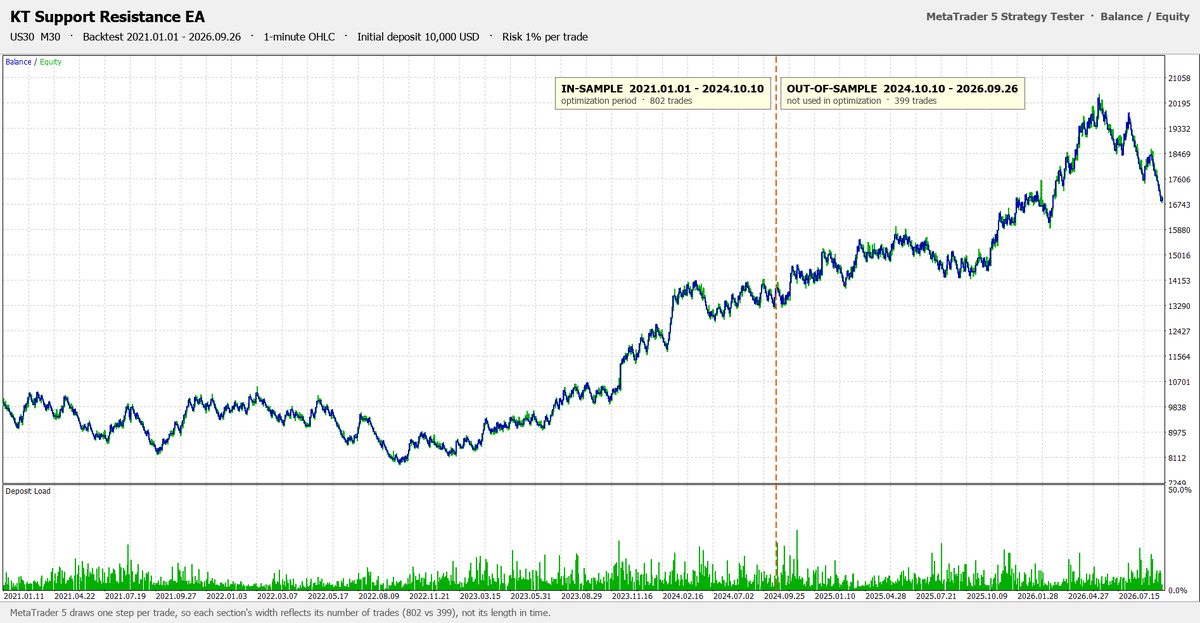Select the "Initial deposit 10,000 USD" text
Viewport: 1200px width, 623px height.
[x=417, y=37]
